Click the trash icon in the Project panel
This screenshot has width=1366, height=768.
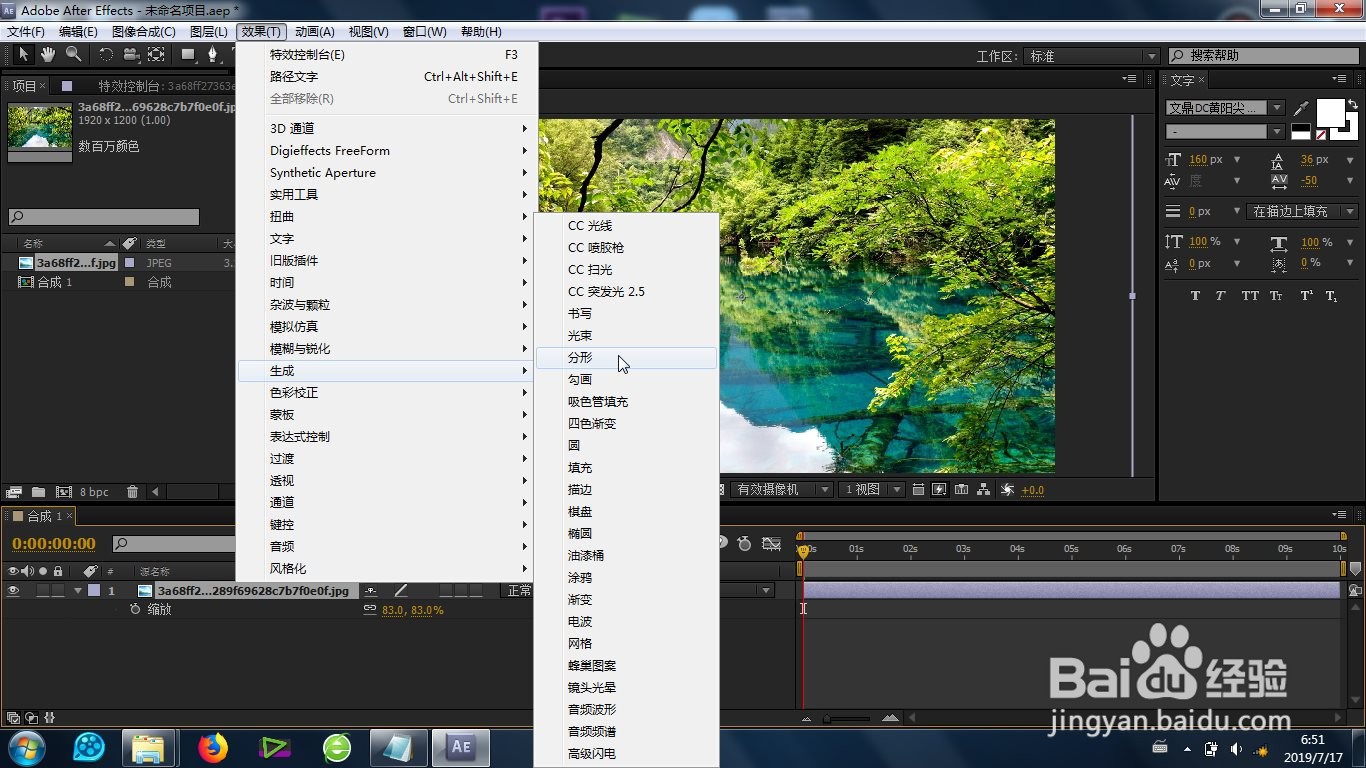[x=132, y=492]
